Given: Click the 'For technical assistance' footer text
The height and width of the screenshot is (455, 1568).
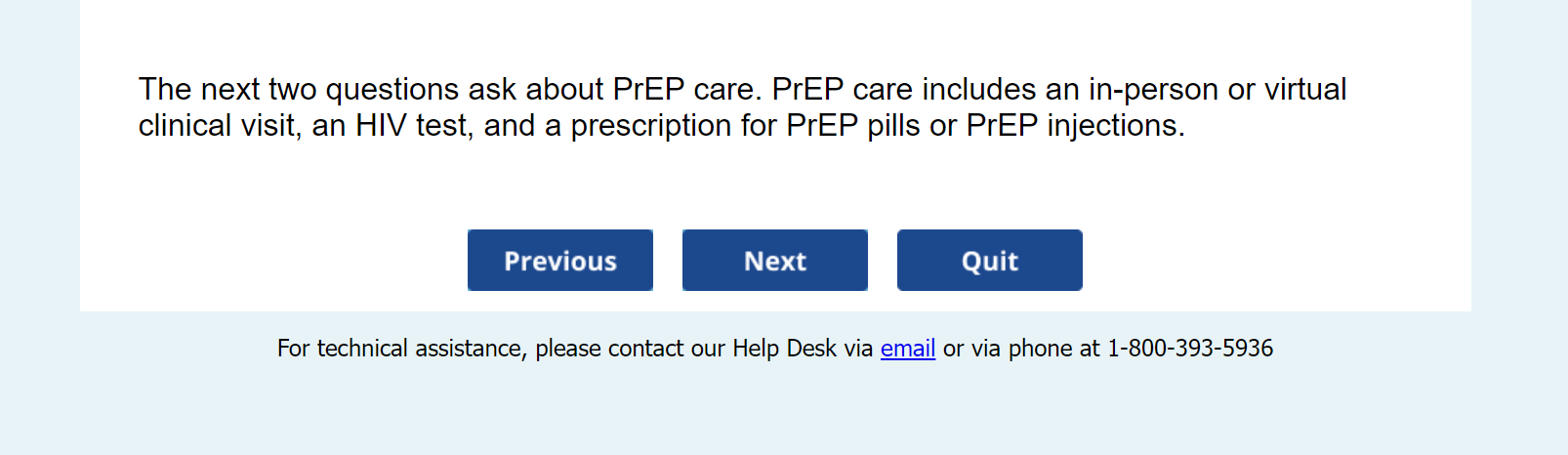Looking at the screenshot, I should click(574, 349).
